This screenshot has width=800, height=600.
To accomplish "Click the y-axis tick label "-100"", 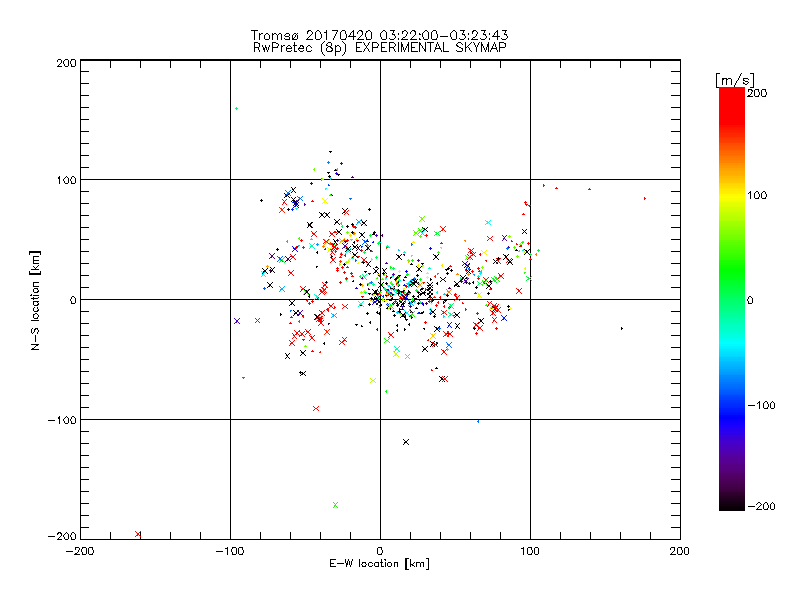I will (62, 420).
